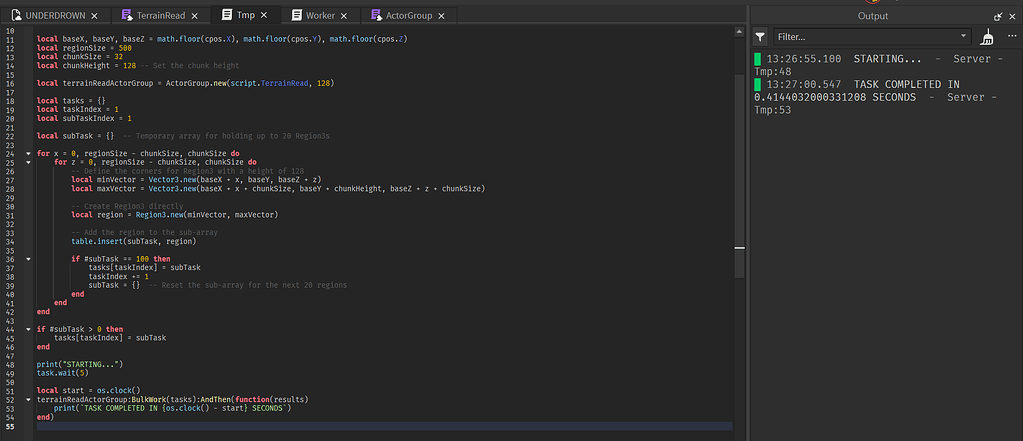Undock the Output panel with pop-out icon

point(997,16)
